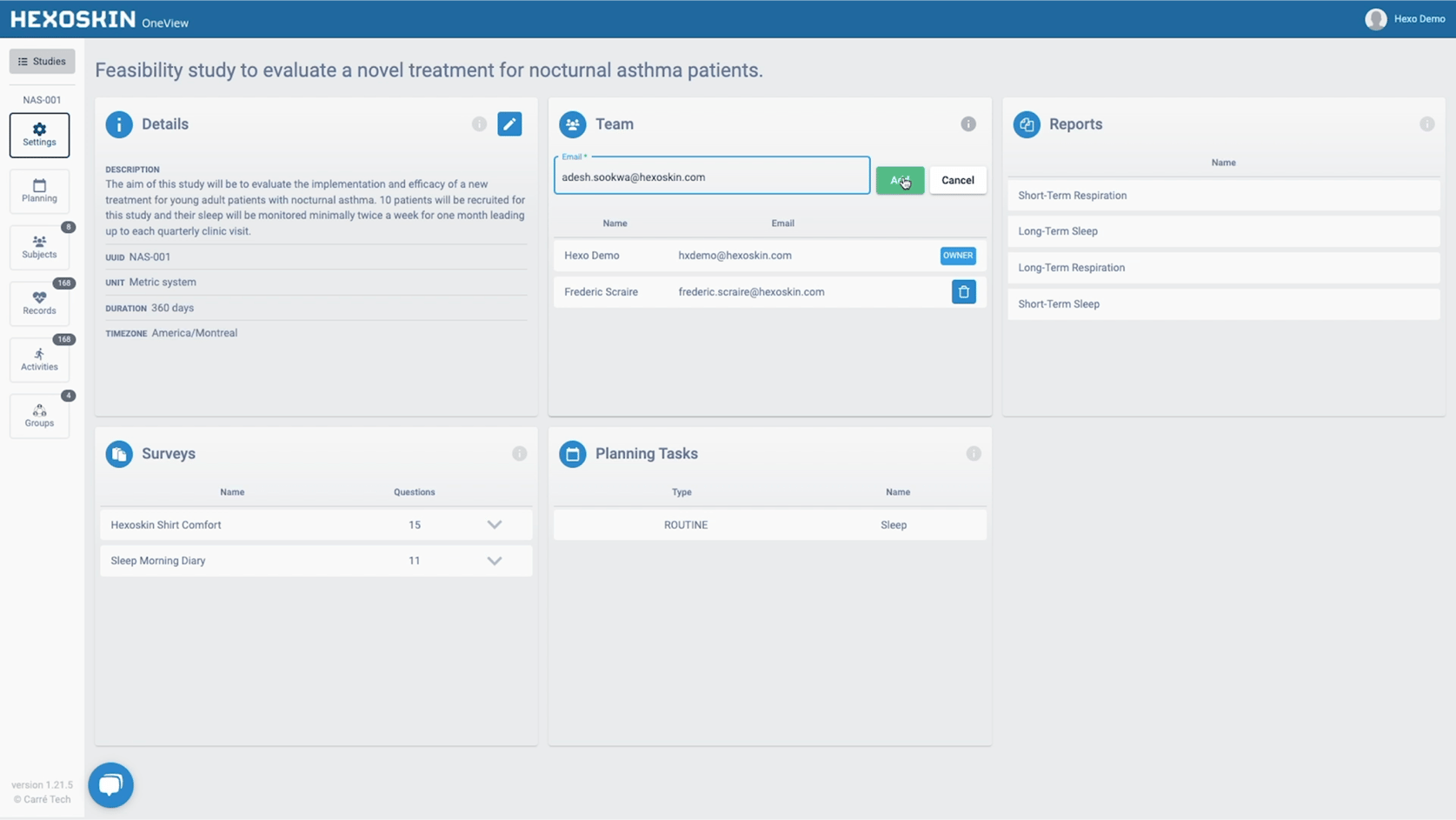Show the Reports panel info tooltip
This screenshot has height=820, width=1456.
(1426, 123)
